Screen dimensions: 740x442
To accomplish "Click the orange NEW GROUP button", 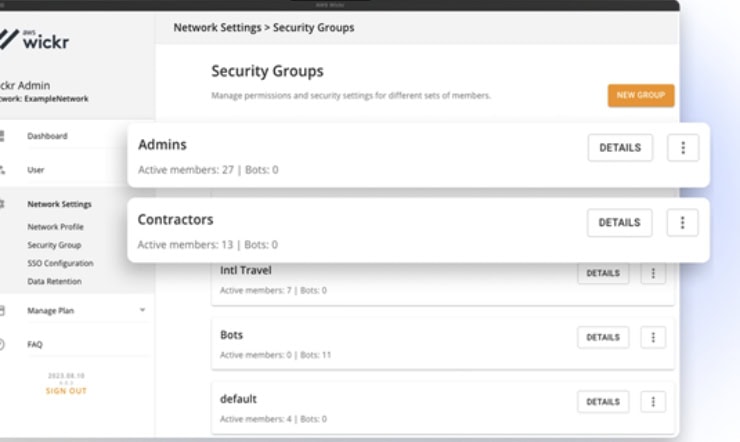I will coord(640,95).
